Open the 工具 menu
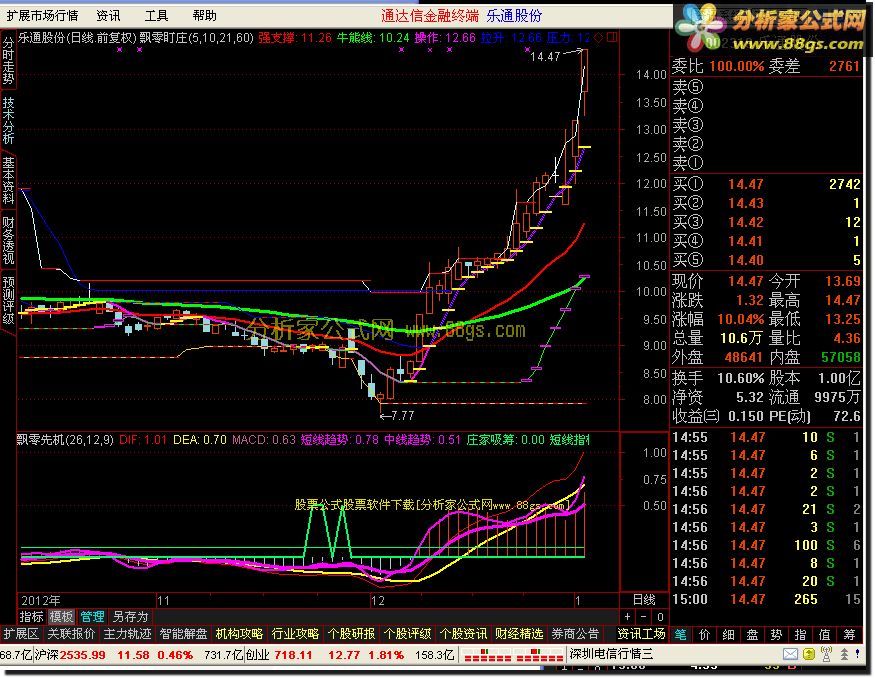875x678 pixels. pyautogui.click(x=156, y=16)
